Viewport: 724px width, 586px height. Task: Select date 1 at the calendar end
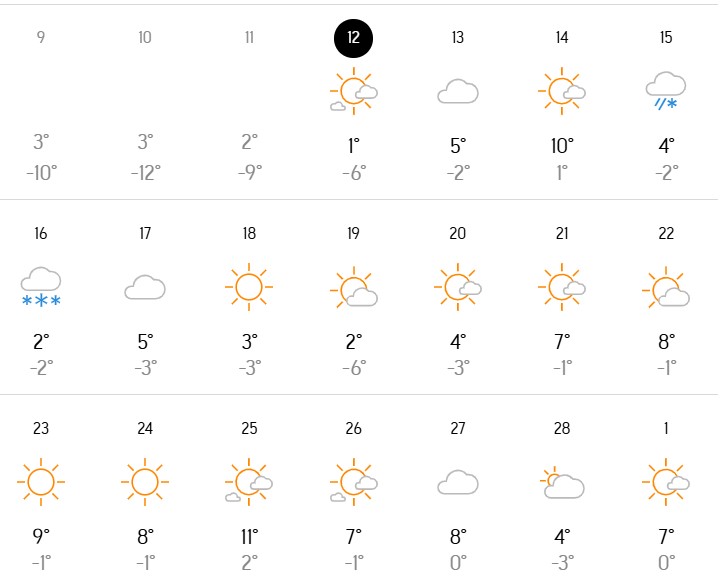click(x=666, y=429)
